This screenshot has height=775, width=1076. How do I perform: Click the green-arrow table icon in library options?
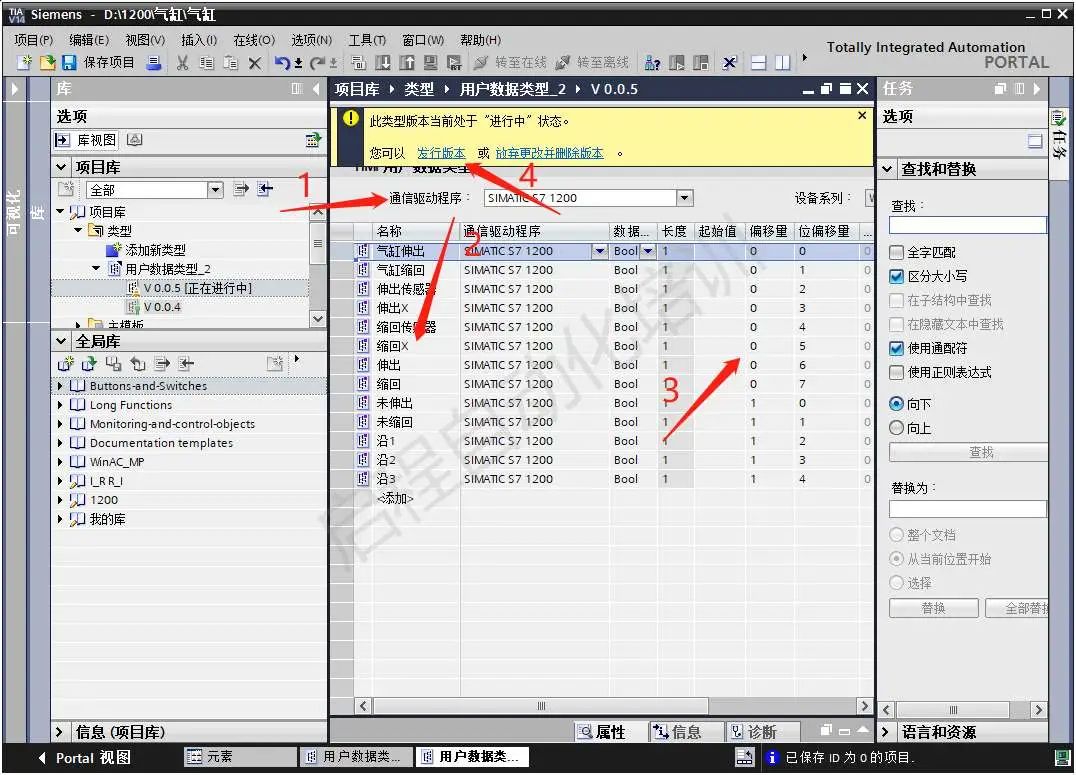click(313, 140)
